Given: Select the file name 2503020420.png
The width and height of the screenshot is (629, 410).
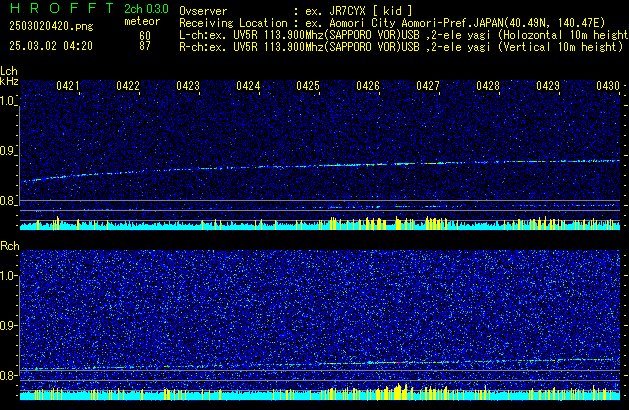Looking at the screenshot, I should pyautogui.click(x=51, y=26).
